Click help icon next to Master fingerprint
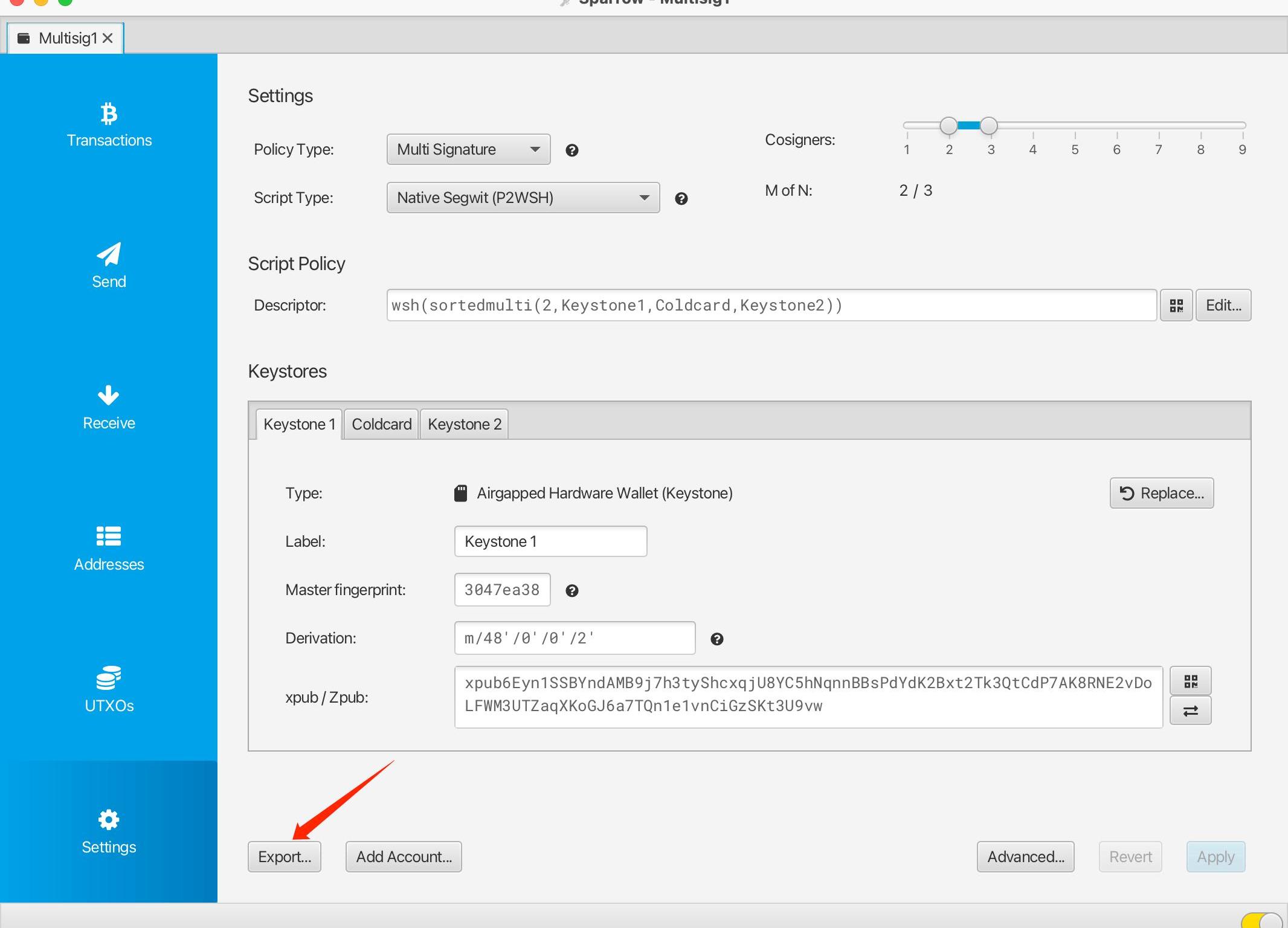The height and width of the screenshot is (928, 1288). [572, 591]
